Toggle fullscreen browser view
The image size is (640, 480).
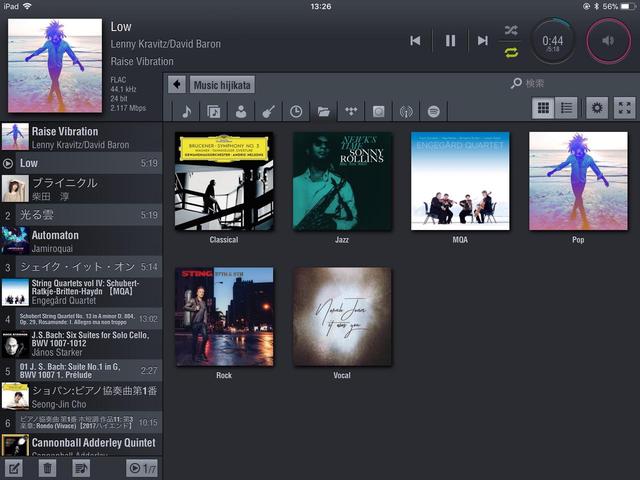[624, 108]
